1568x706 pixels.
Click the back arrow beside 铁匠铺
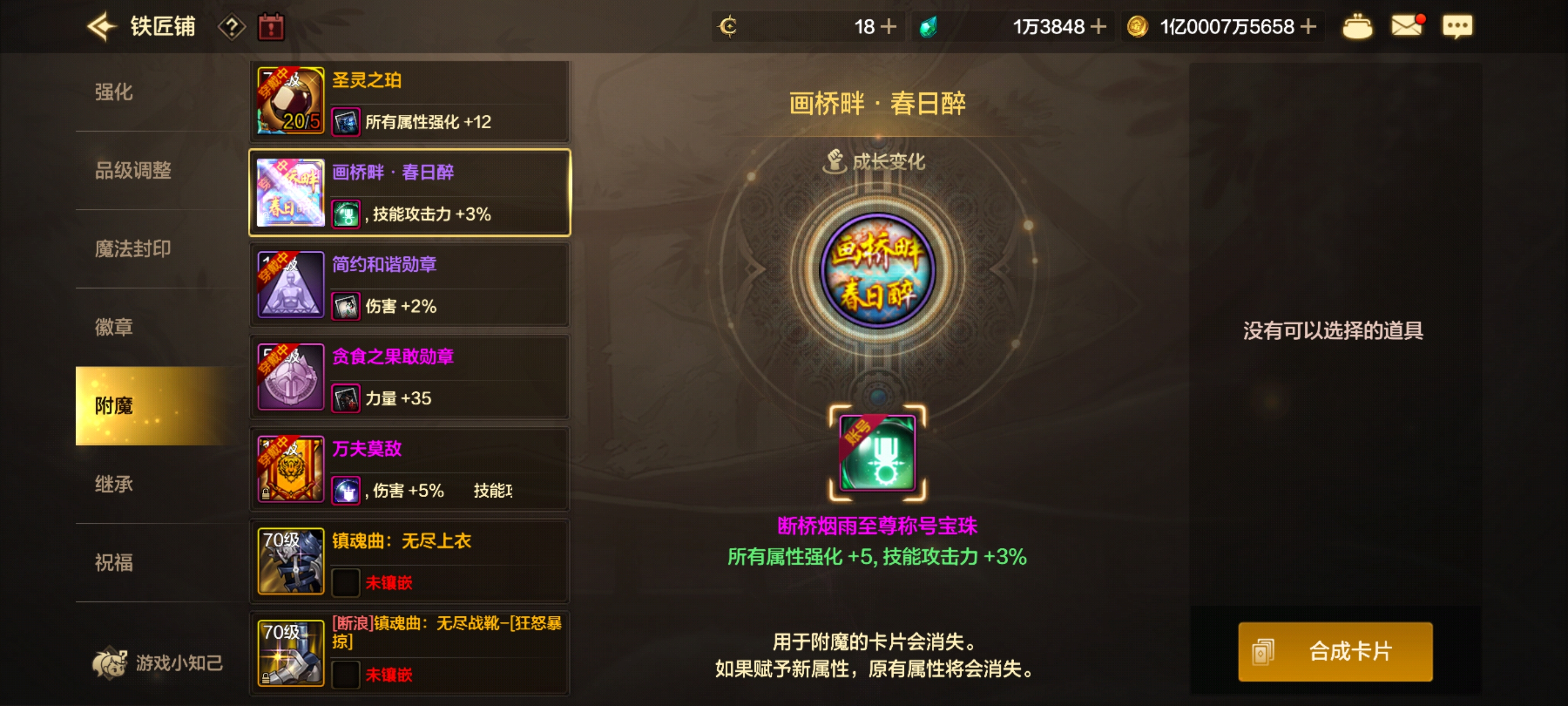102,26
